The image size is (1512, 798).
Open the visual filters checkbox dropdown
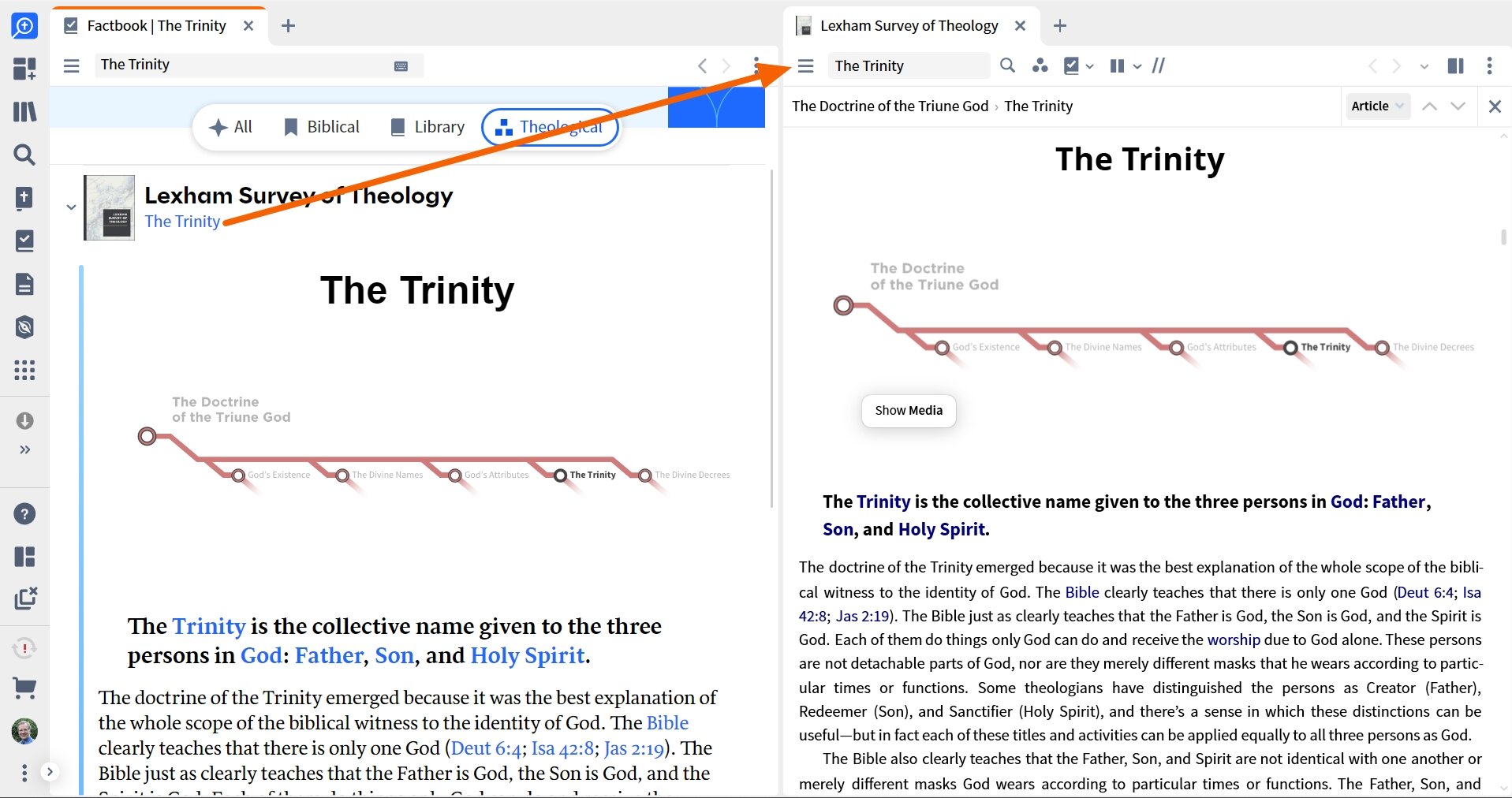[x=1078, y=65]
